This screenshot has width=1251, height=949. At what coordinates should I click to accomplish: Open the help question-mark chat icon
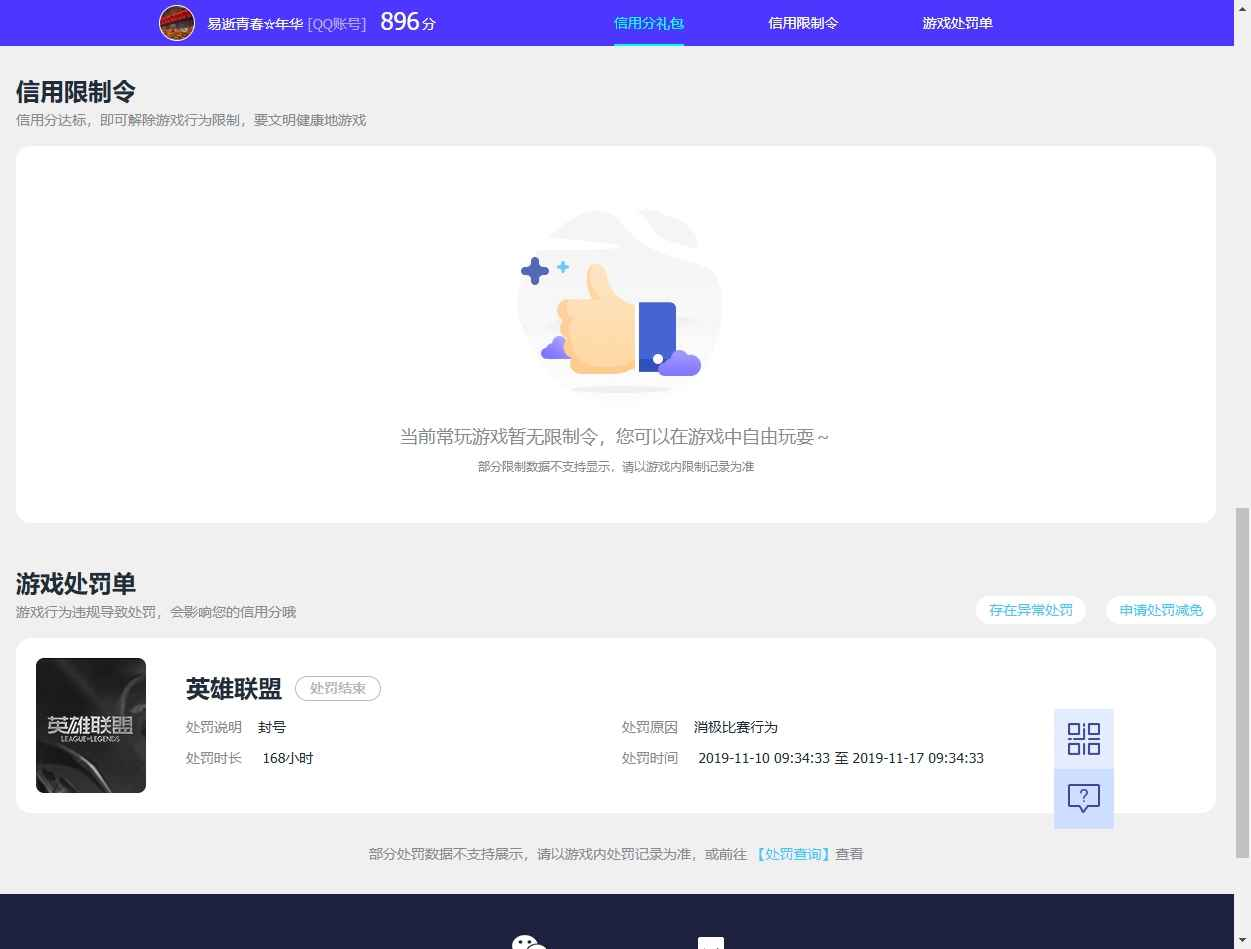click(1084, 799)
